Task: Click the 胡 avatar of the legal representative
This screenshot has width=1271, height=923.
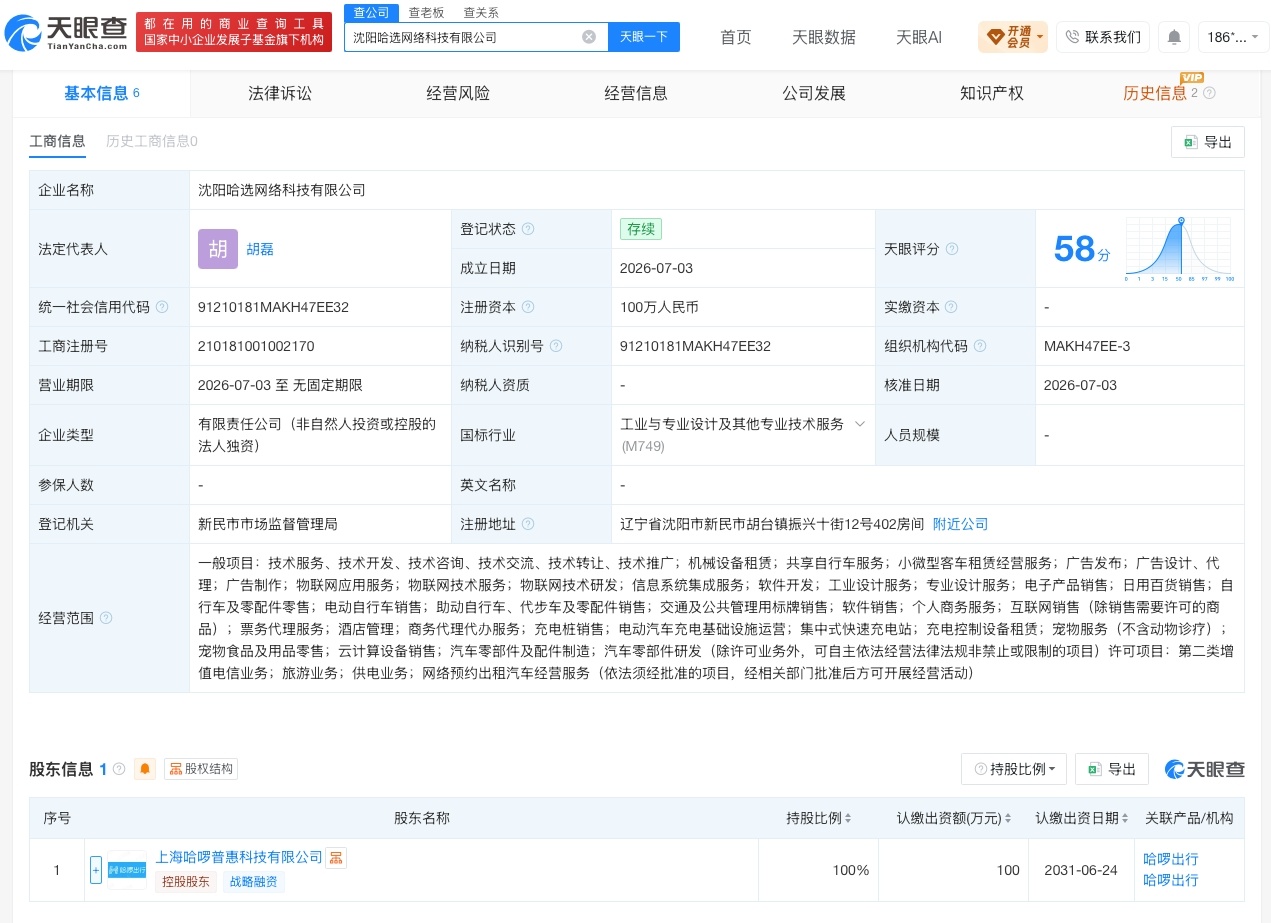Action: 218,249
